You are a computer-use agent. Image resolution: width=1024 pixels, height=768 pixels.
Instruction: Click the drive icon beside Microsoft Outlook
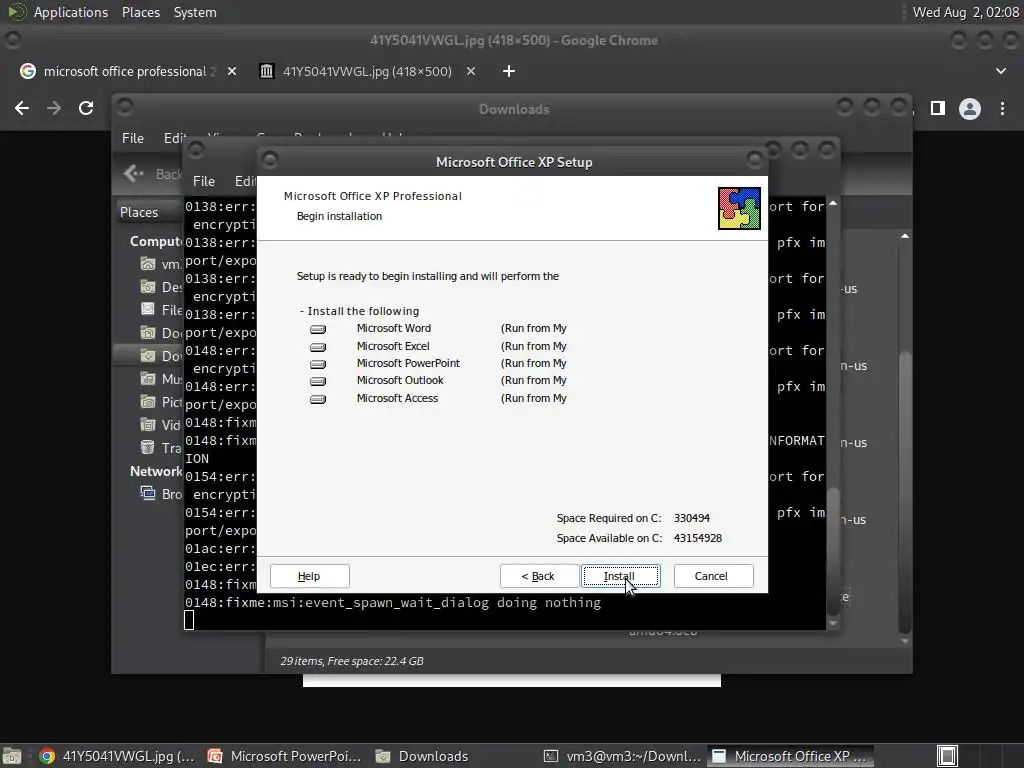pos(318,381)
